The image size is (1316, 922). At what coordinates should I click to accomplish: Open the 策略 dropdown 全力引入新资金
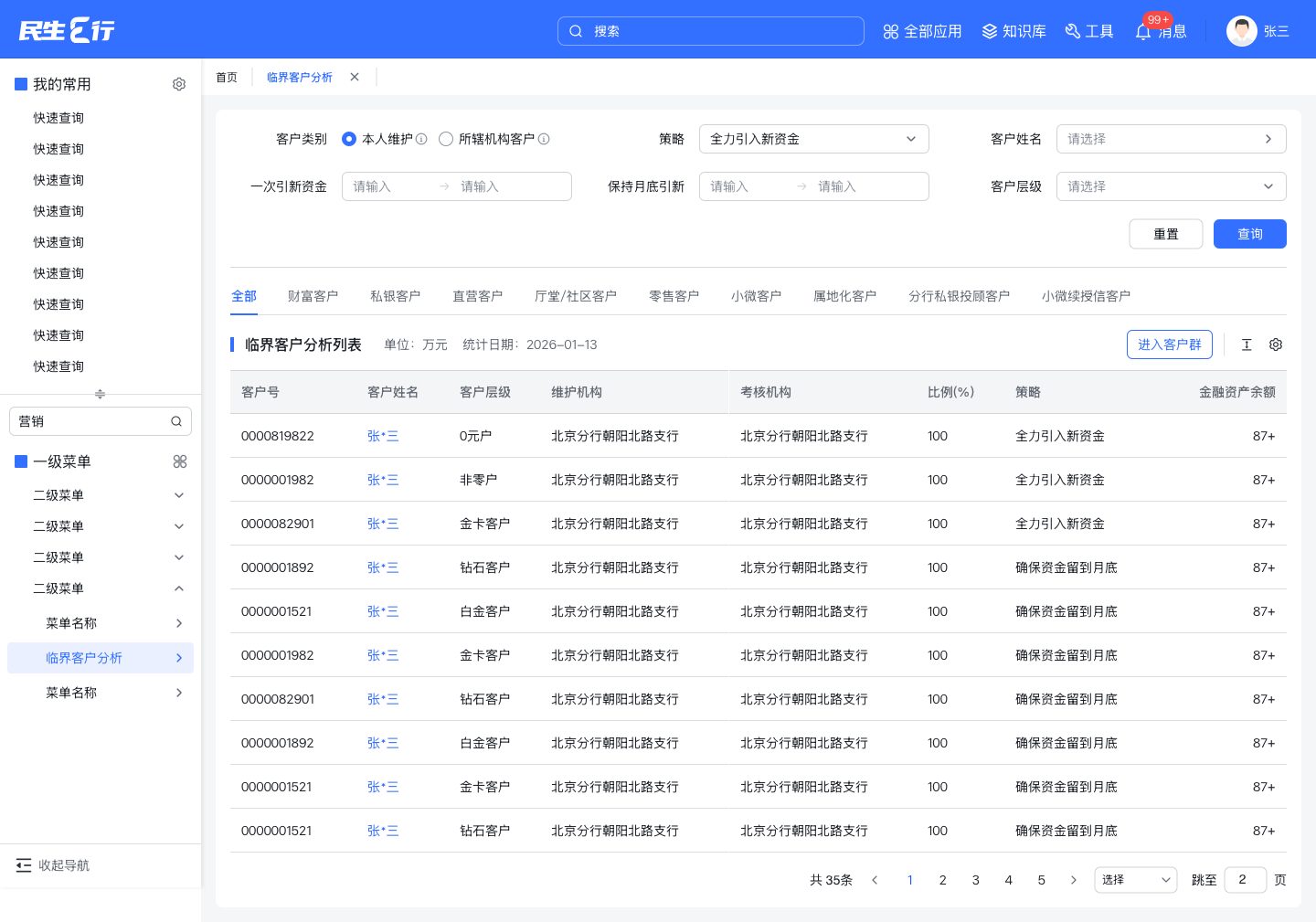coord(814,139)
